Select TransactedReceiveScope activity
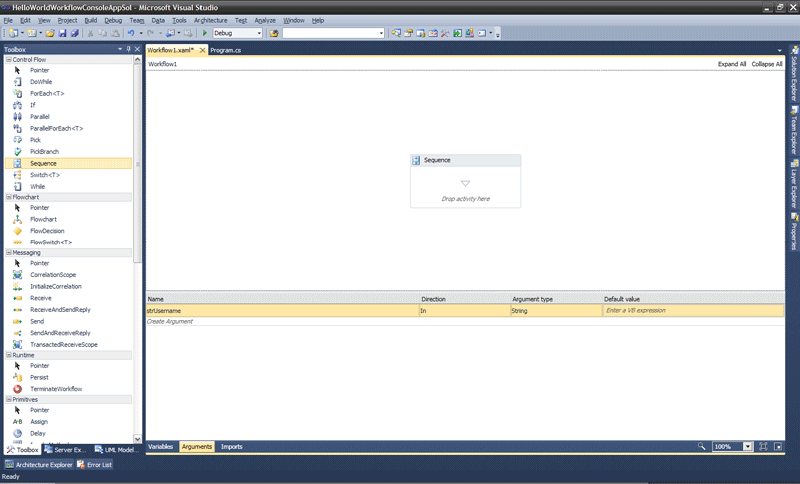 point(64,345)
